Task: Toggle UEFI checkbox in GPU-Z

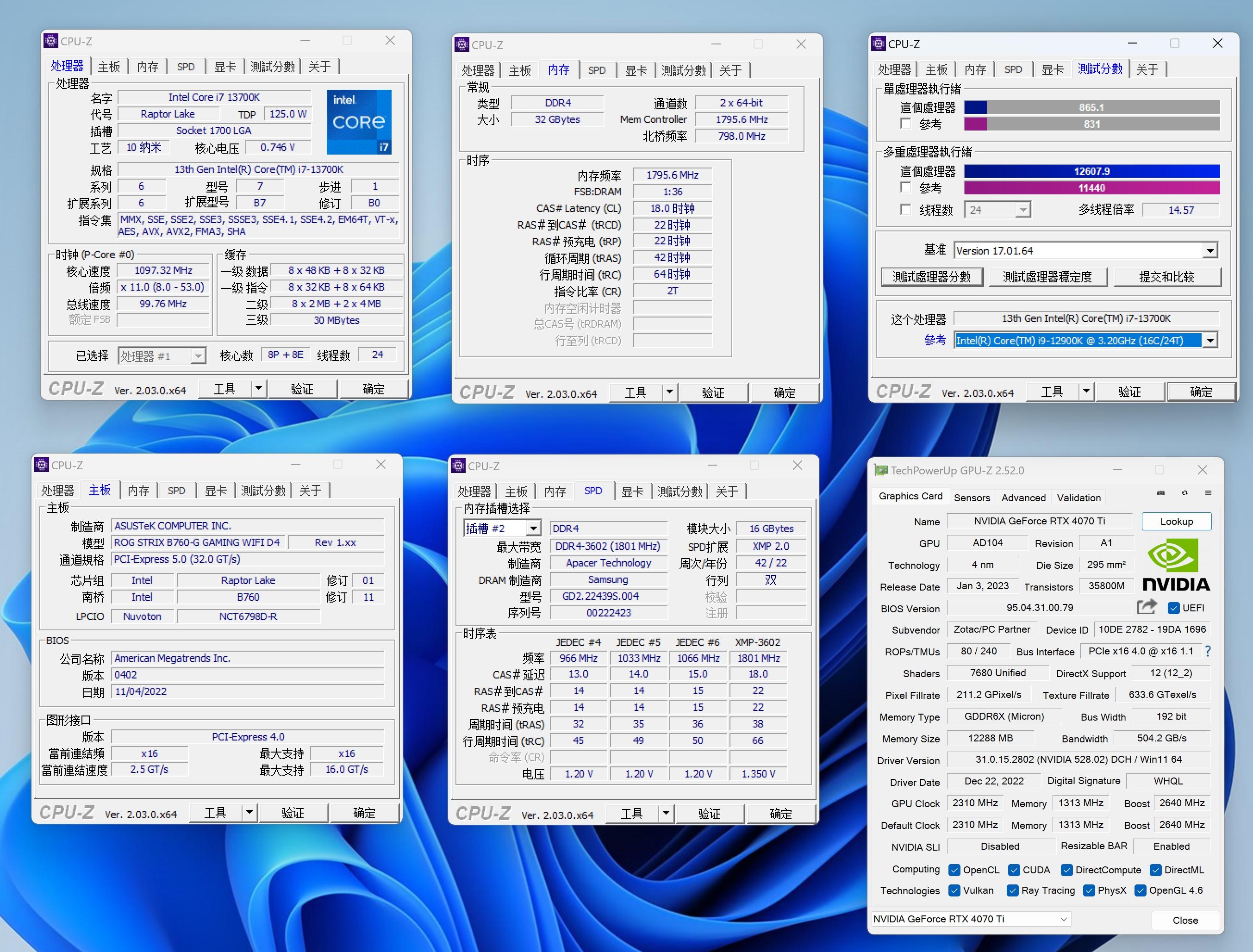Action: [x=1174, y=608]
